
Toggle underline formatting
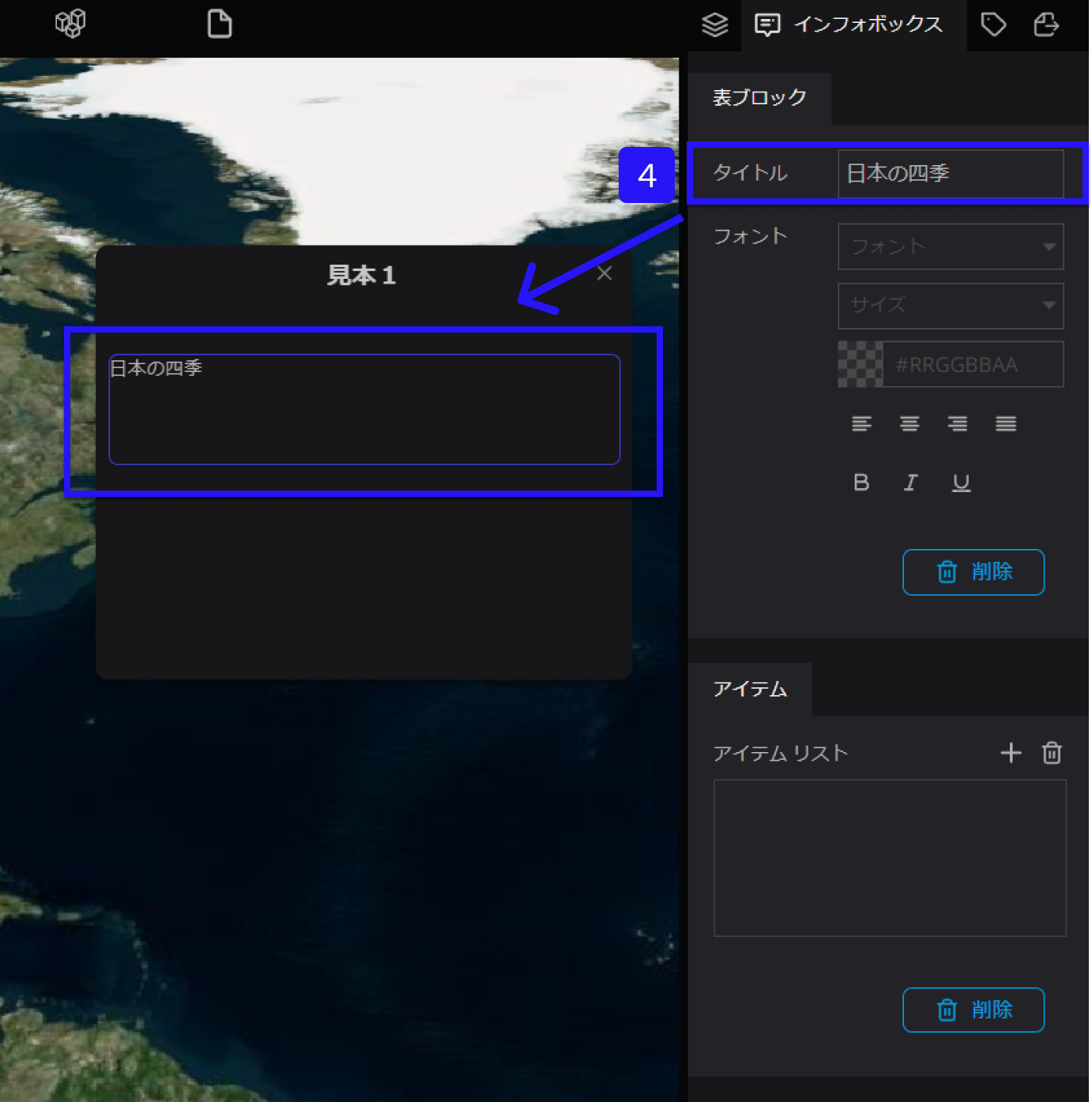click(x=961, y=482)
